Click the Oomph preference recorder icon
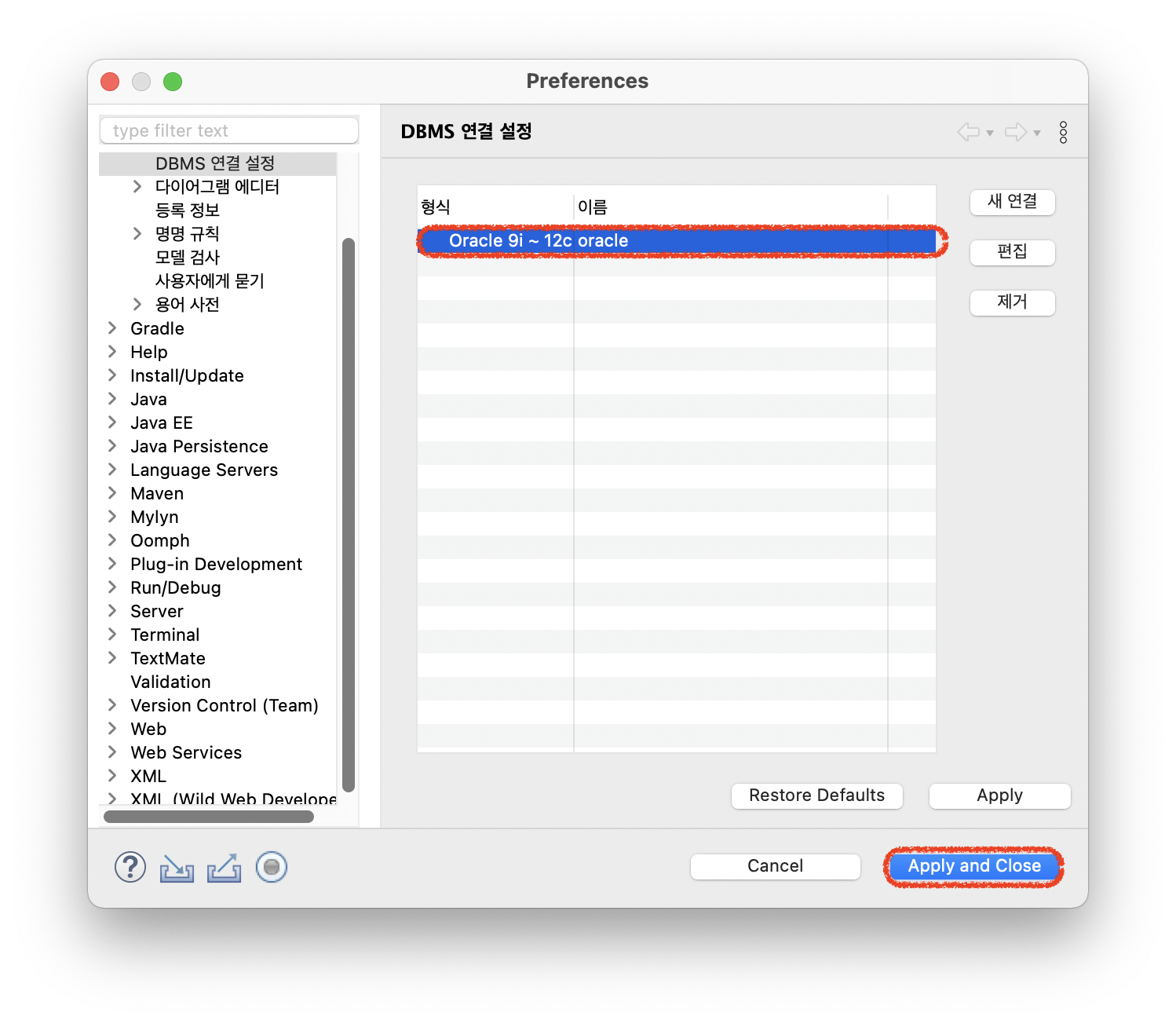 click(x=272, y=867)
